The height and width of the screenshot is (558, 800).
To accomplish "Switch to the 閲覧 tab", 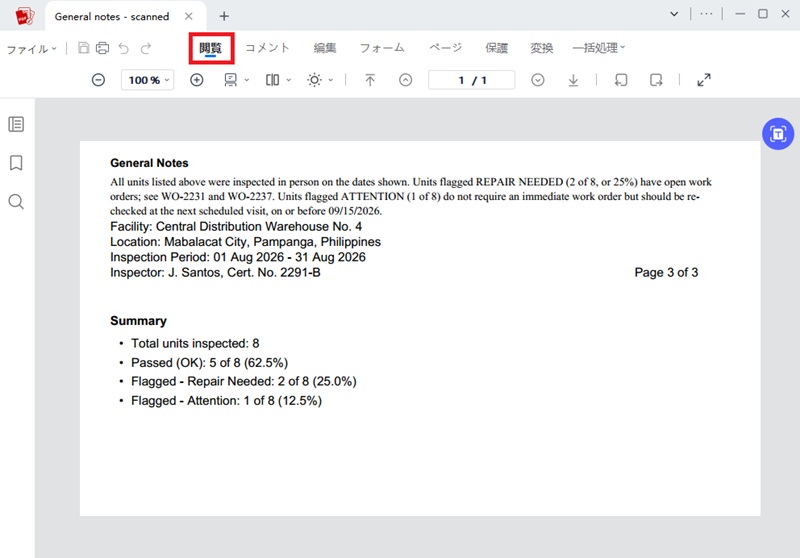I will coord(211,48).
